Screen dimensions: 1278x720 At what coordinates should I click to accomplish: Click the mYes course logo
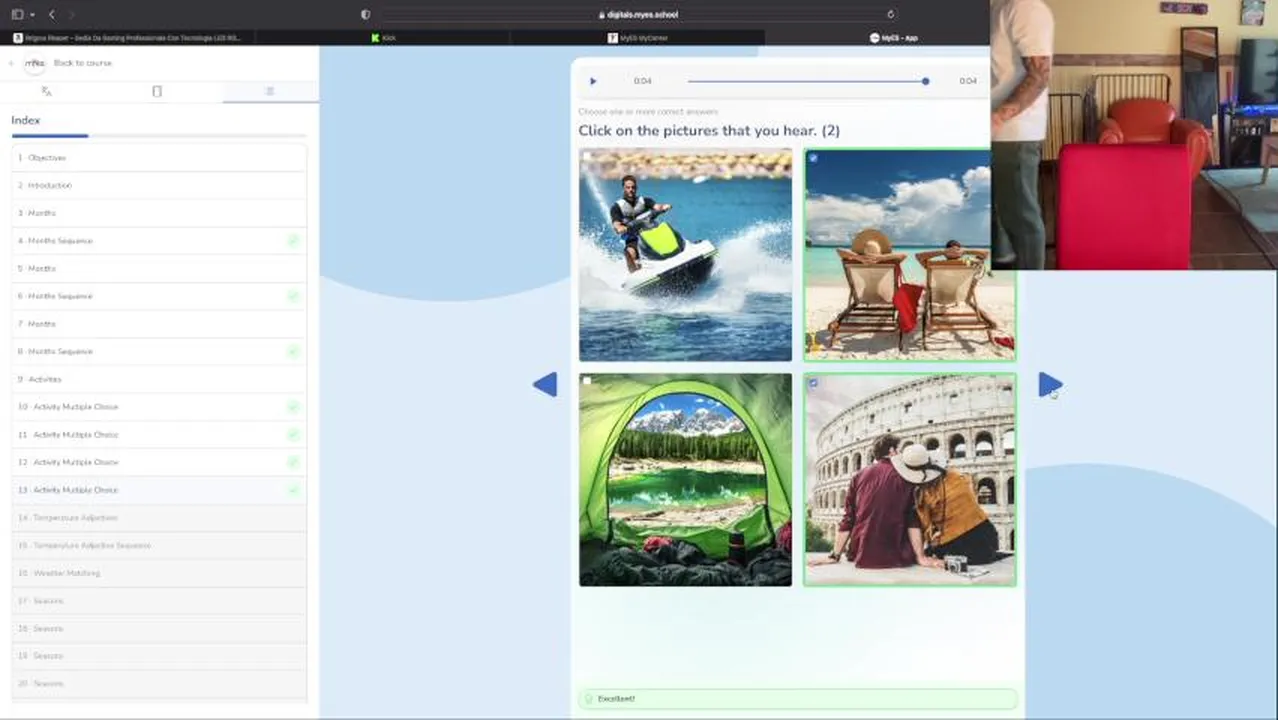point(35,63)
